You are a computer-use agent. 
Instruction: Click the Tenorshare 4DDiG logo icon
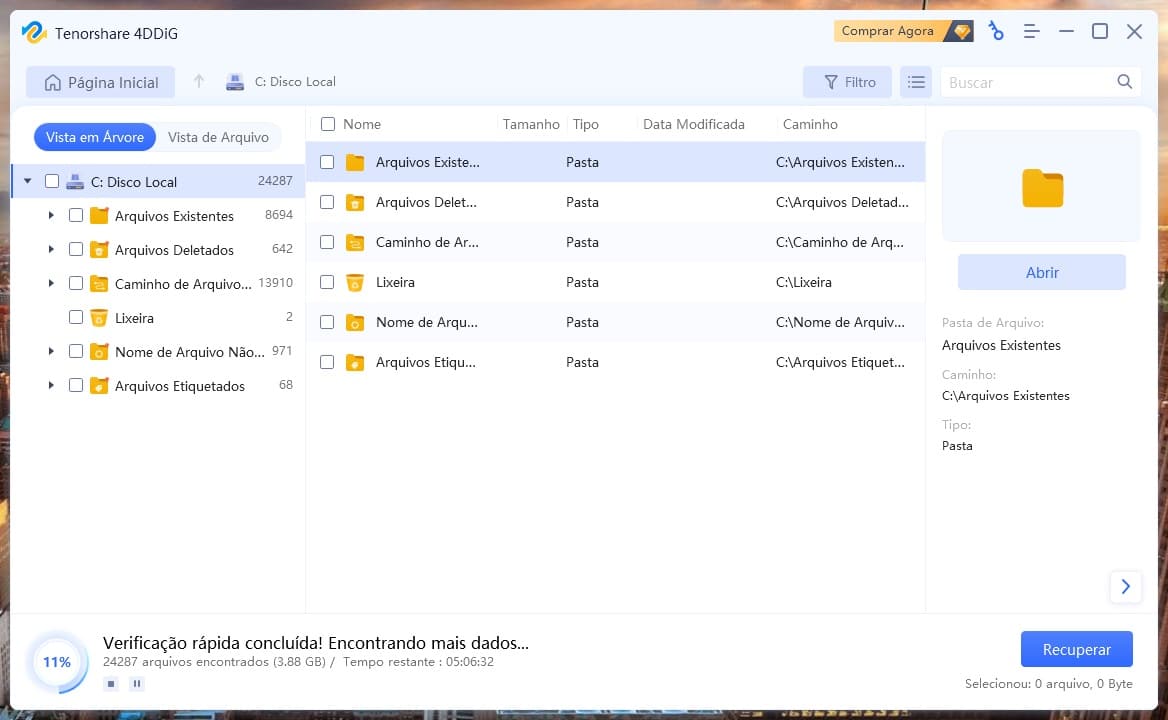(34, 32)
